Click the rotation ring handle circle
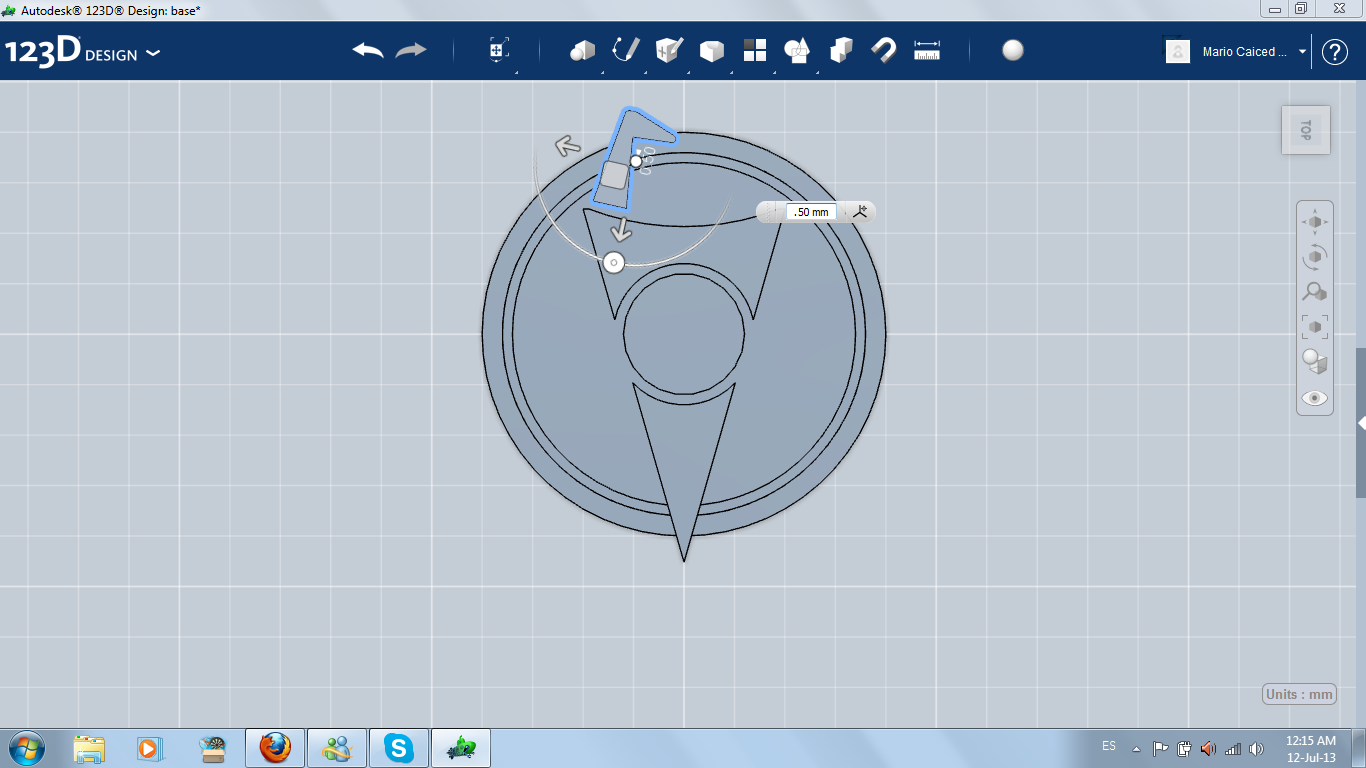Image resolution: width=1366 pixels, height=768 pixels. tap(614, 263)
